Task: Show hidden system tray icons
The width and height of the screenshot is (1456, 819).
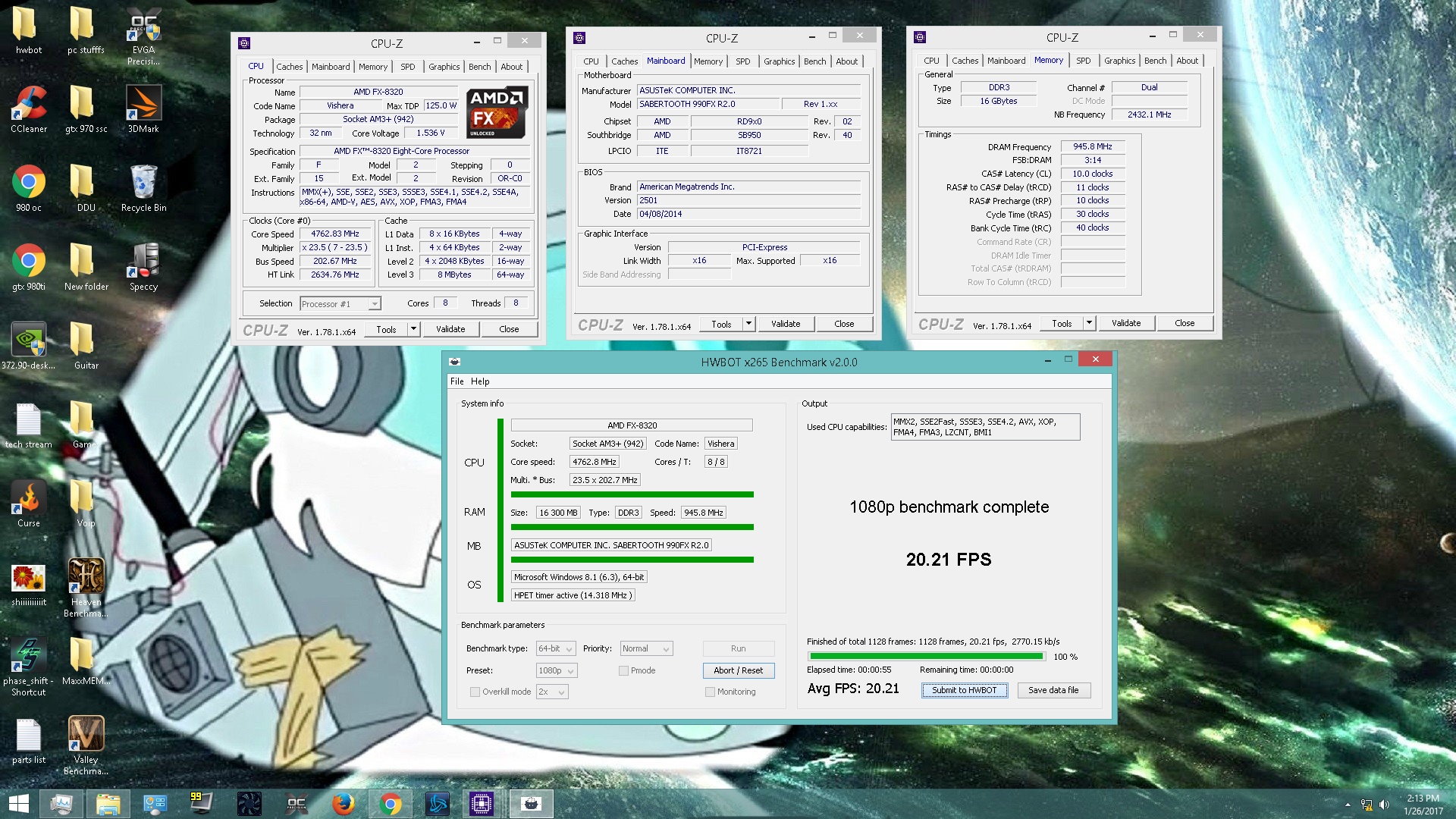Action: coord(1348,805)
